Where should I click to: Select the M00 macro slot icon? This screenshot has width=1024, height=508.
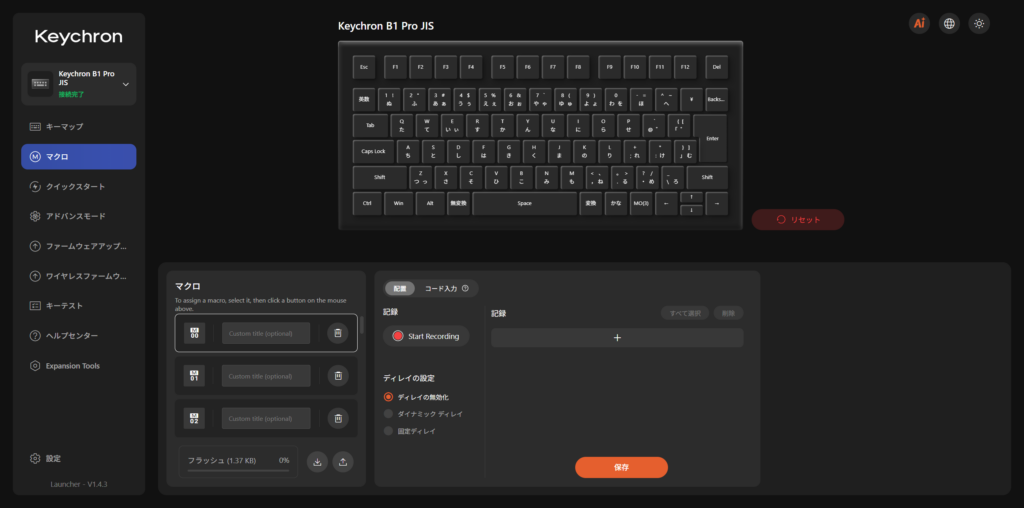tap(194, 333)
